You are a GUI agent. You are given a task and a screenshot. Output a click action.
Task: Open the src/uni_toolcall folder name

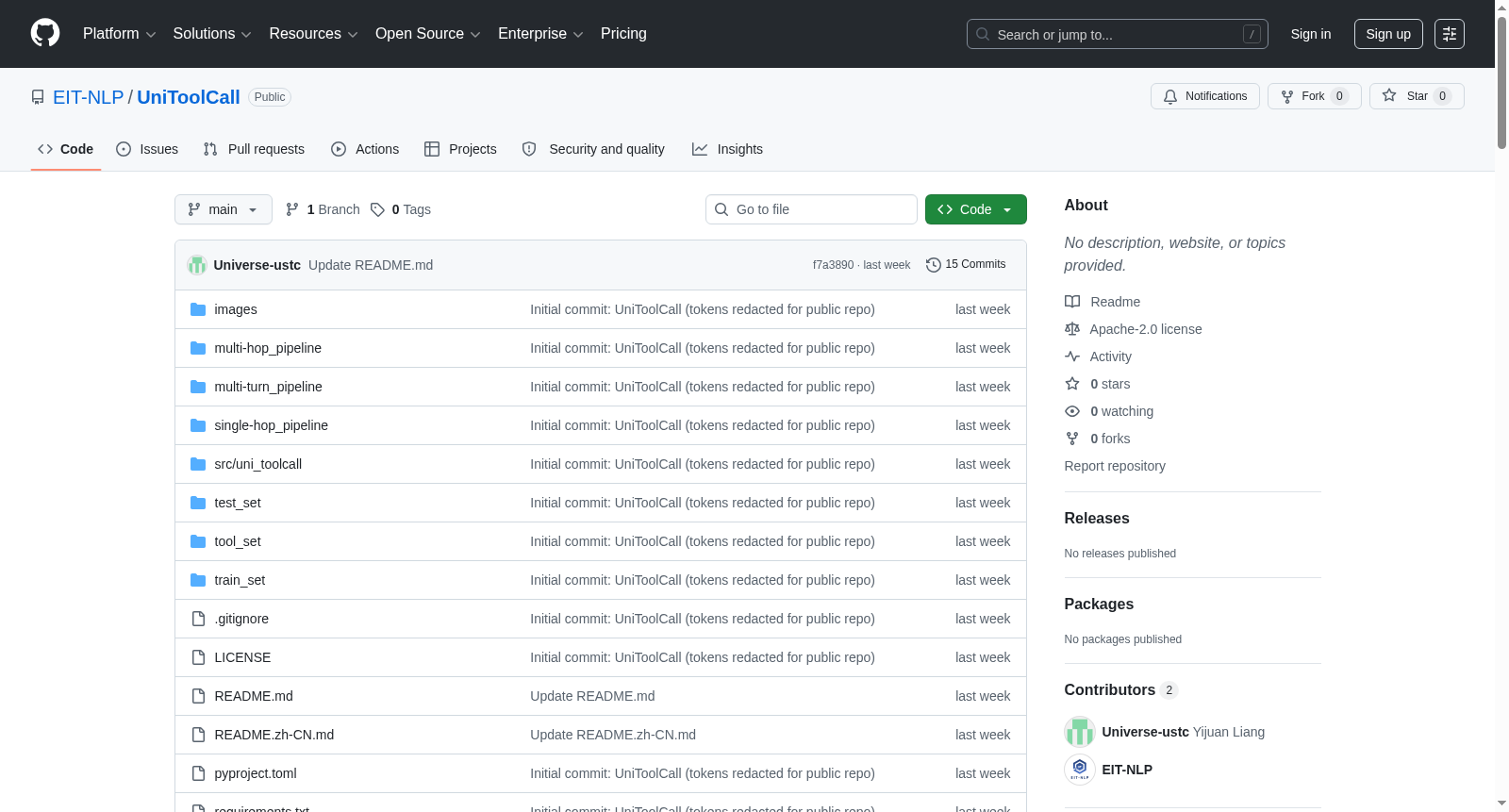click(x=258, y=464)
